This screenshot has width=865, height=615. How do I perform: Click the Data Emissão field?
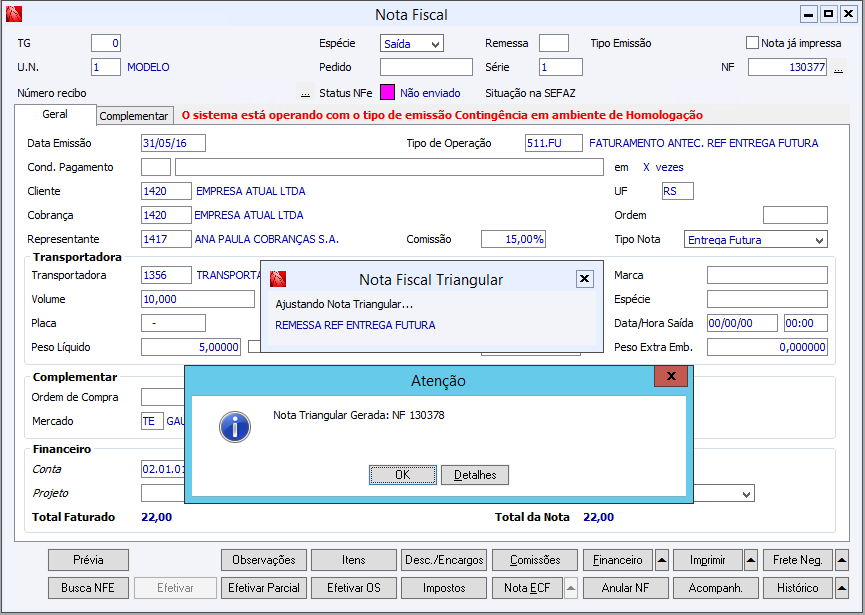click(173, 143)
